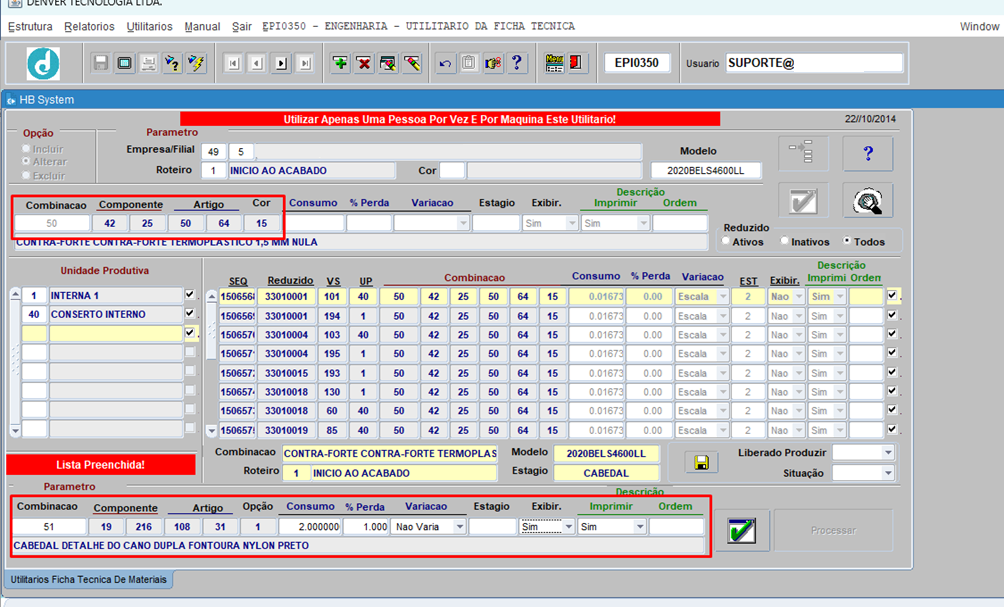Viewport: 1004px width, 607px height.
Task: Click the Usuario field showing SUPORTE@
Action: pyautogui.click(x=814, y=63)
